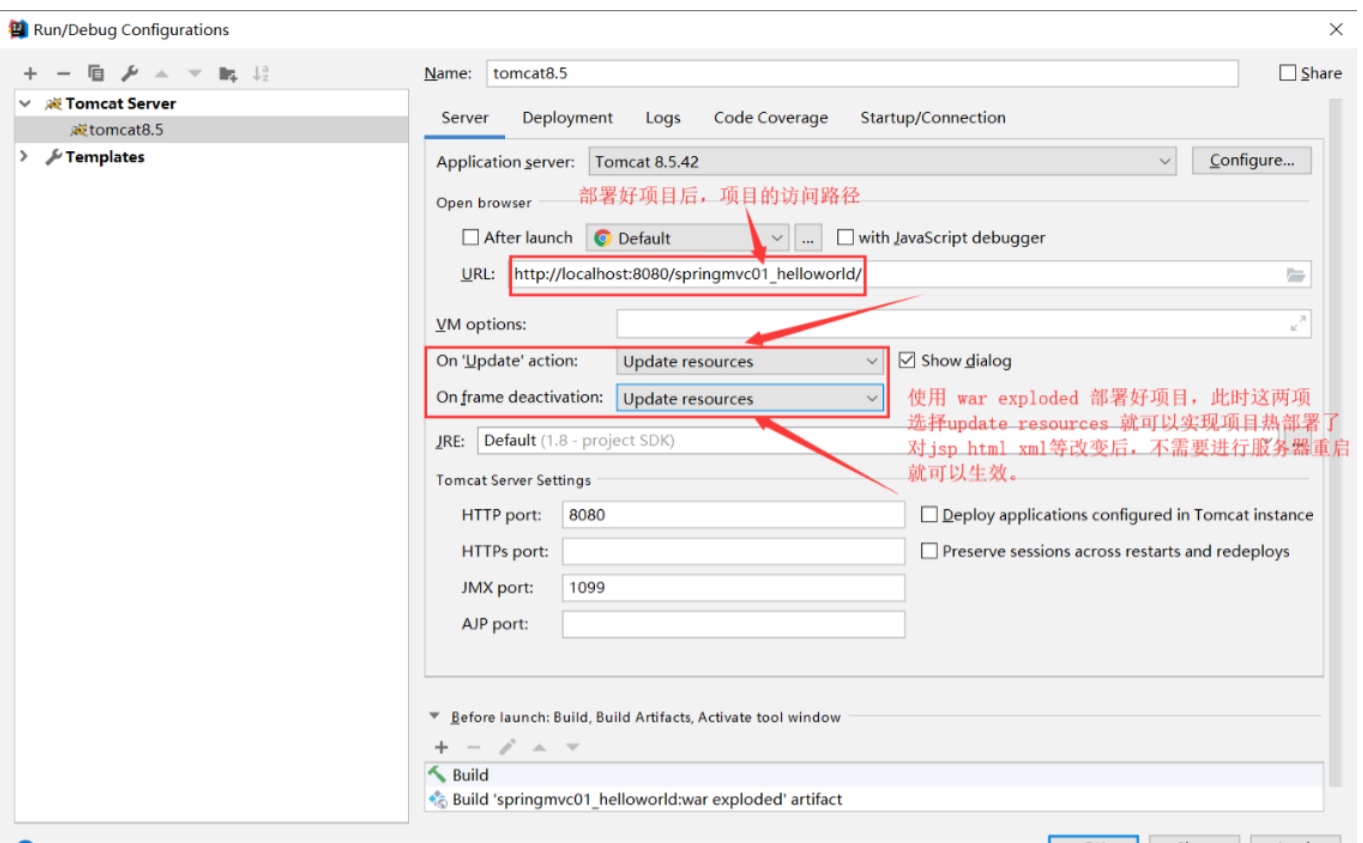
Task: Click the folder icon in URL field
Action: pos(1295,274)
